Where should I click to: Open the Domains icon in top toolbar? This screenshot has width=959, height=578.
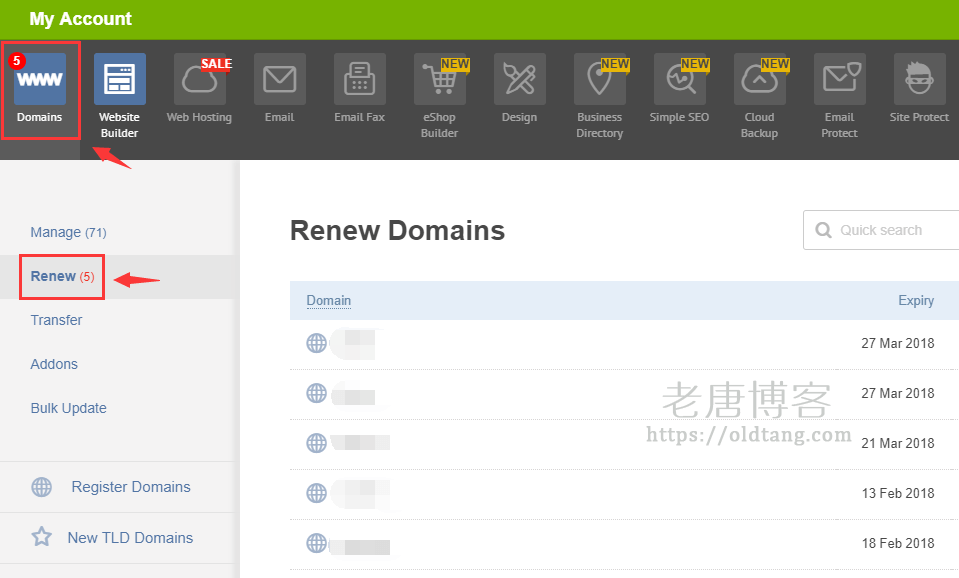(x=40, y=80)
